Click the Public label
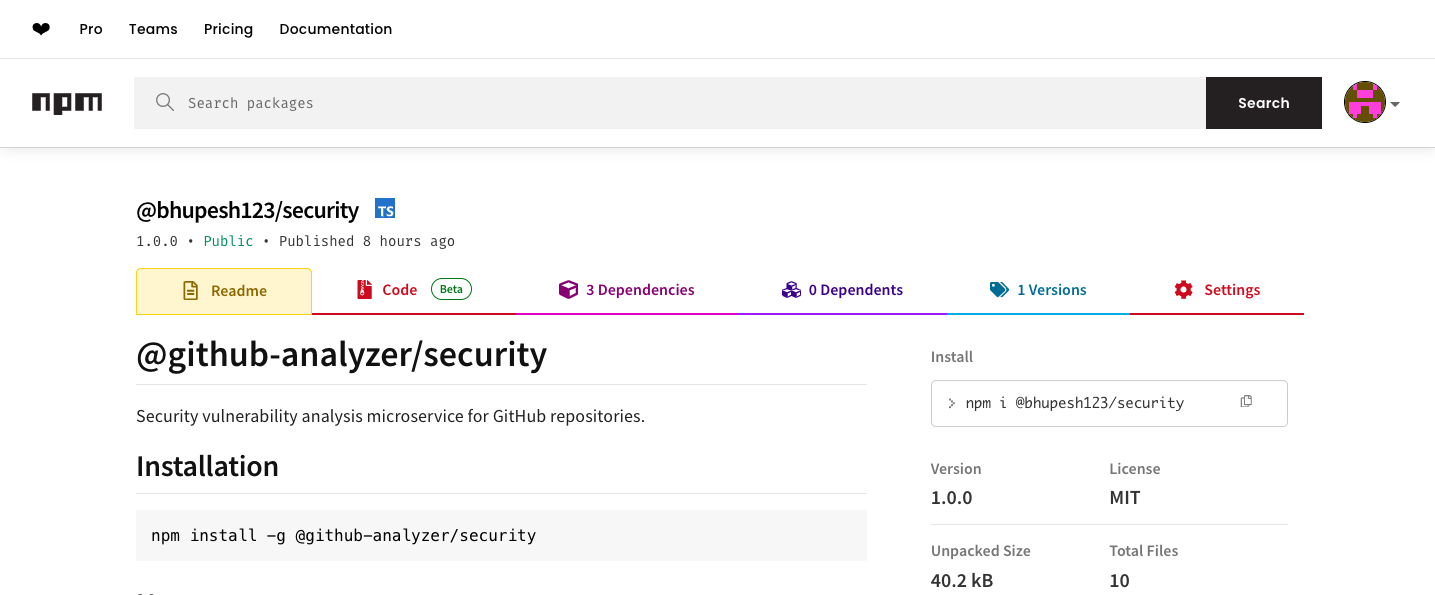The image size is (1435, 595). click(228, 241)
